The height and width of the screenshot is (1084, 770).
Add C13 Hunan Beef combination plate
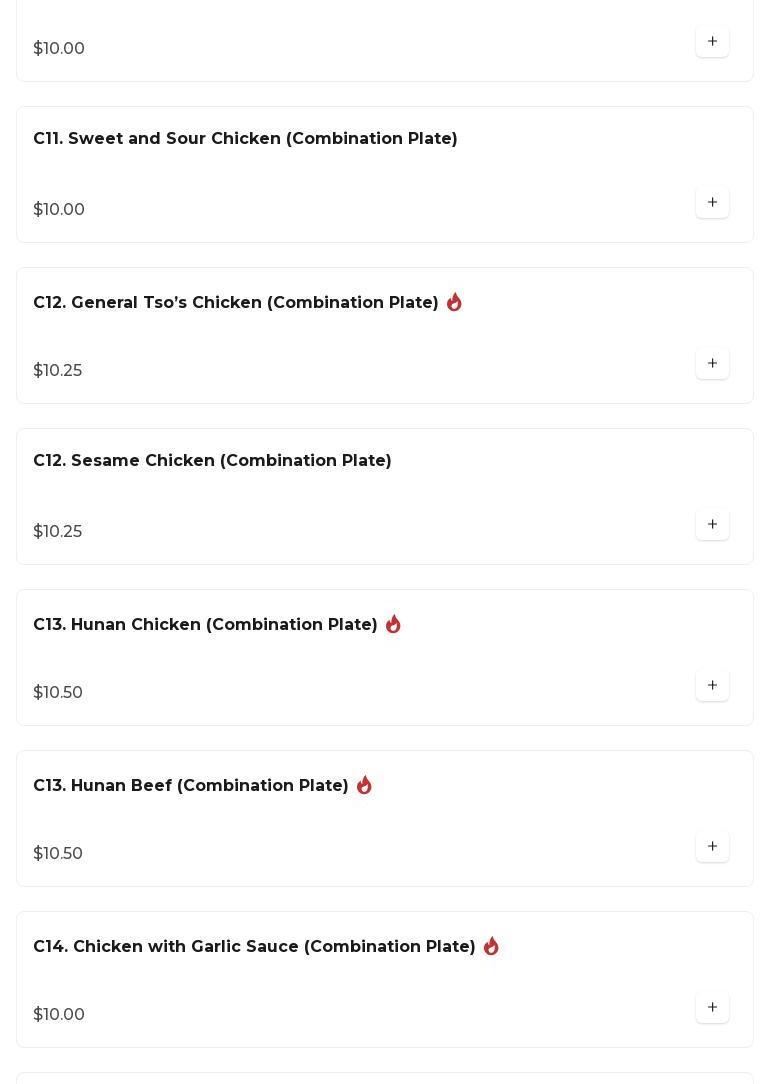712,847
